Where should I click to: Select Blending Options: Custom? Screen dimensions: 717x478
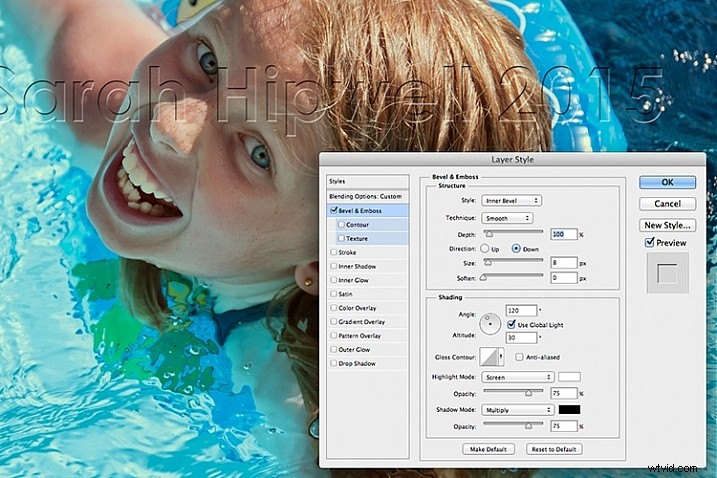(368, 196)
